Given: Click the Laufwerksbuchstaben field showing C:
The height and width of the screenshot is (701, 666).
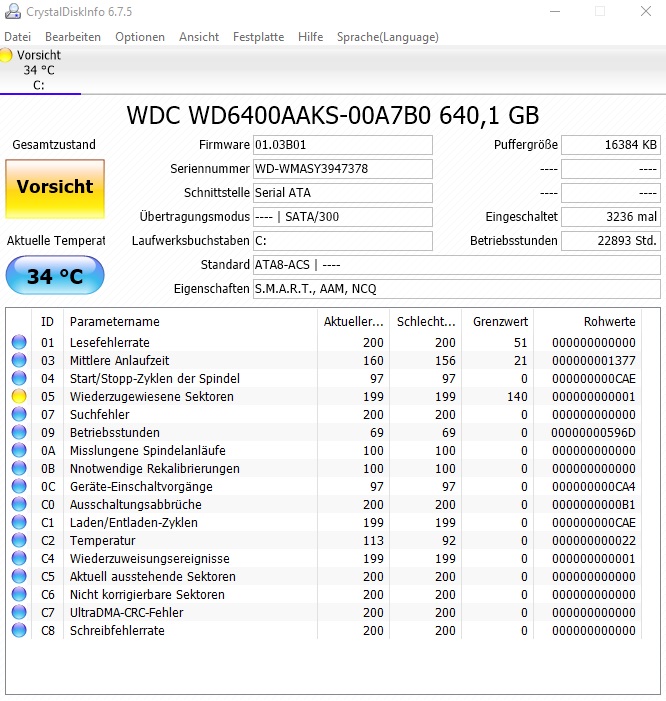Looking at the screenshot, I should pos(343,241).
